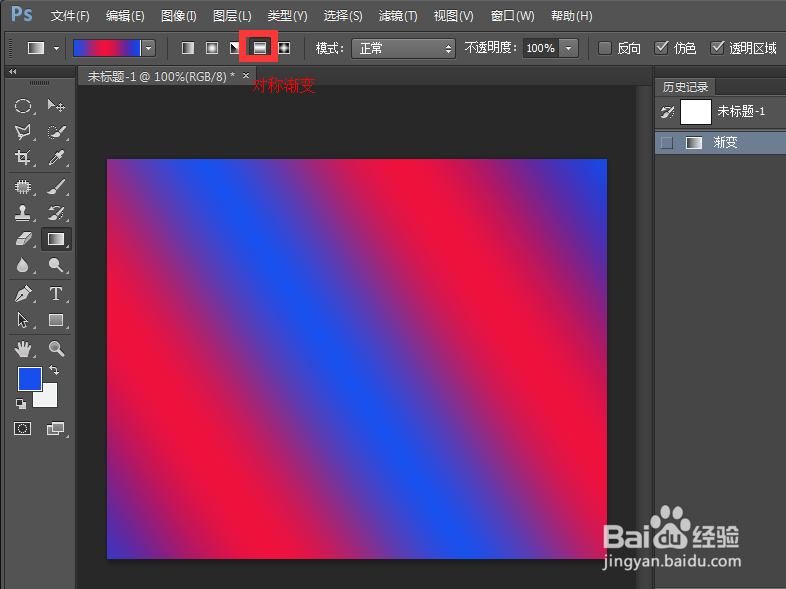Screen dimensions: 786x589
Task: Choose the reflected gradient style
Action: pos(260,48)
